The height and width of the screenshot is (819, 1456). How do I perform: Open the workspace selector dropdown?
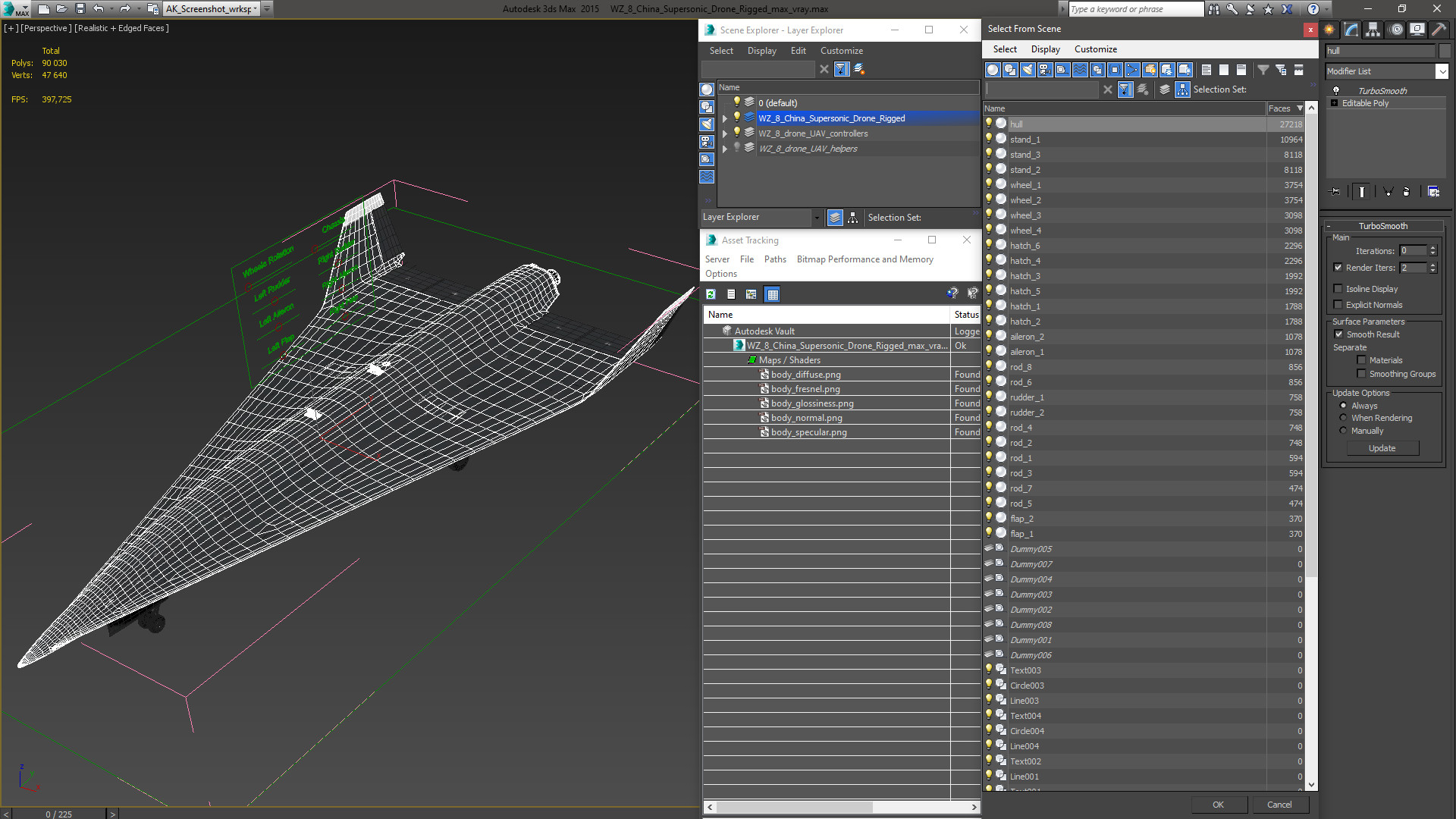(x=256, y=9)
